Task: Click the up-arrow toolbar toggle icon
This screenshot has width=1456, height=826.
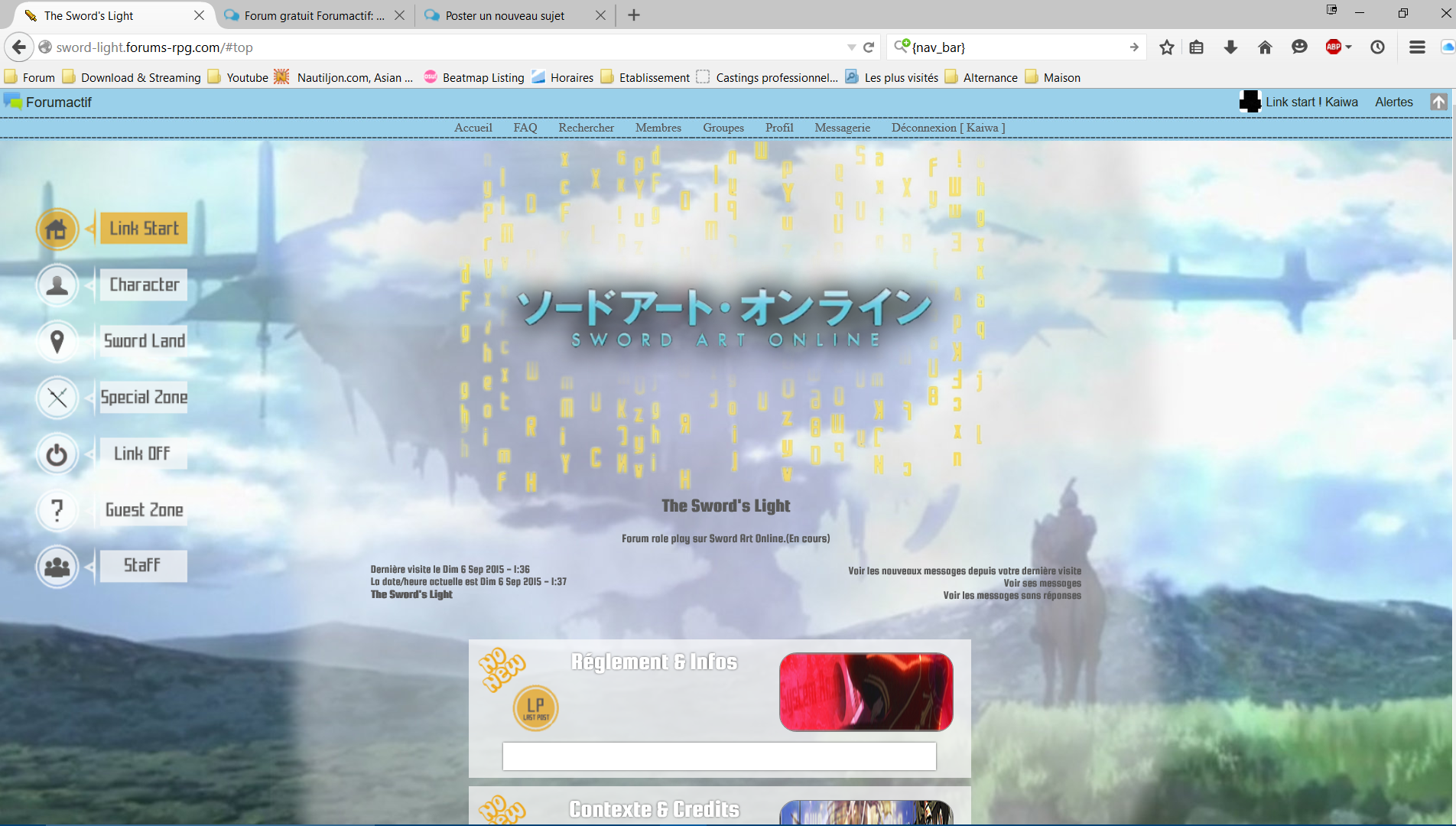Action: point(1438,102)
